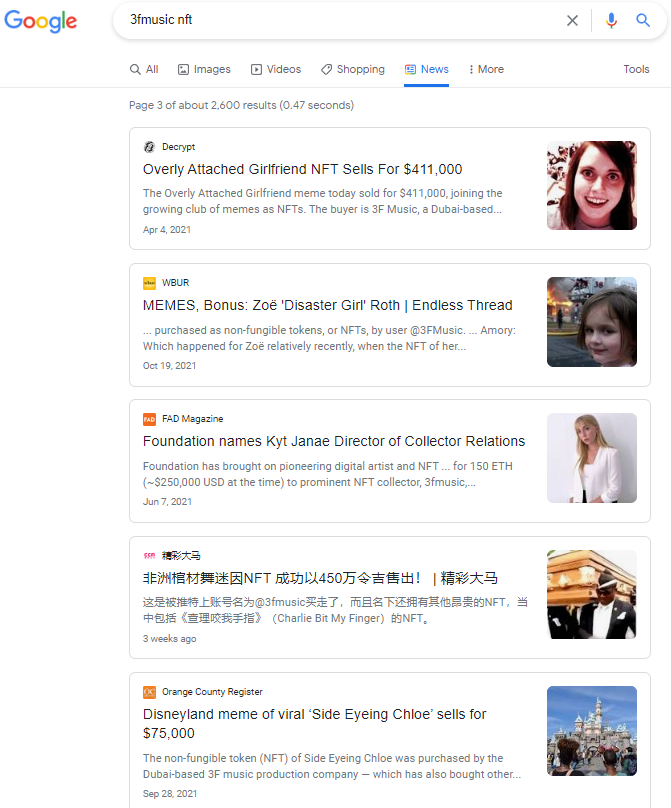The height and width of the screenshot is (808, 671).
Task: Click the Decrypt source name
Action: coord(178,147)
